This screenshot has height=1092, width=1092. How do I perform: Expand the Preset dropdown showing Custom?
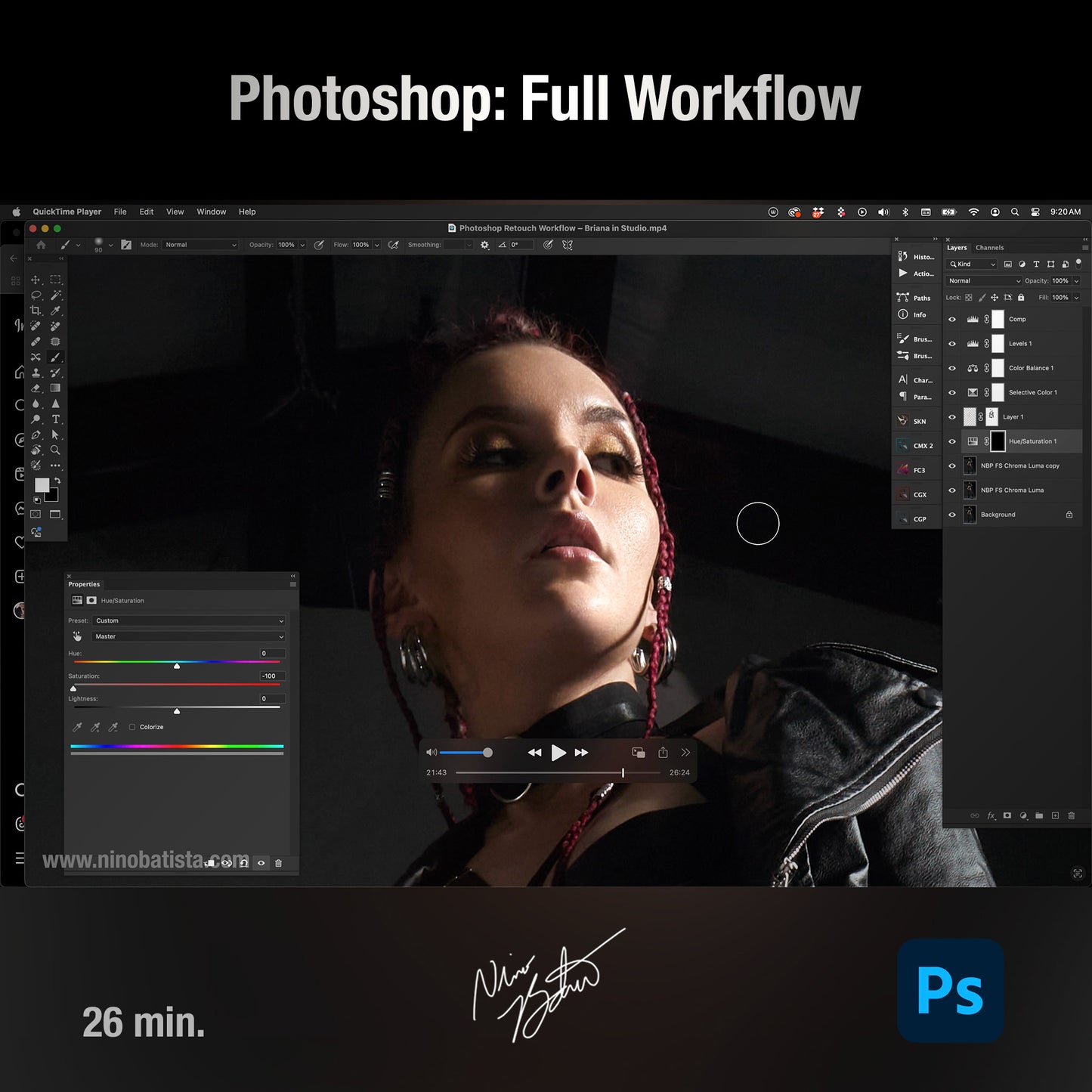187,620
